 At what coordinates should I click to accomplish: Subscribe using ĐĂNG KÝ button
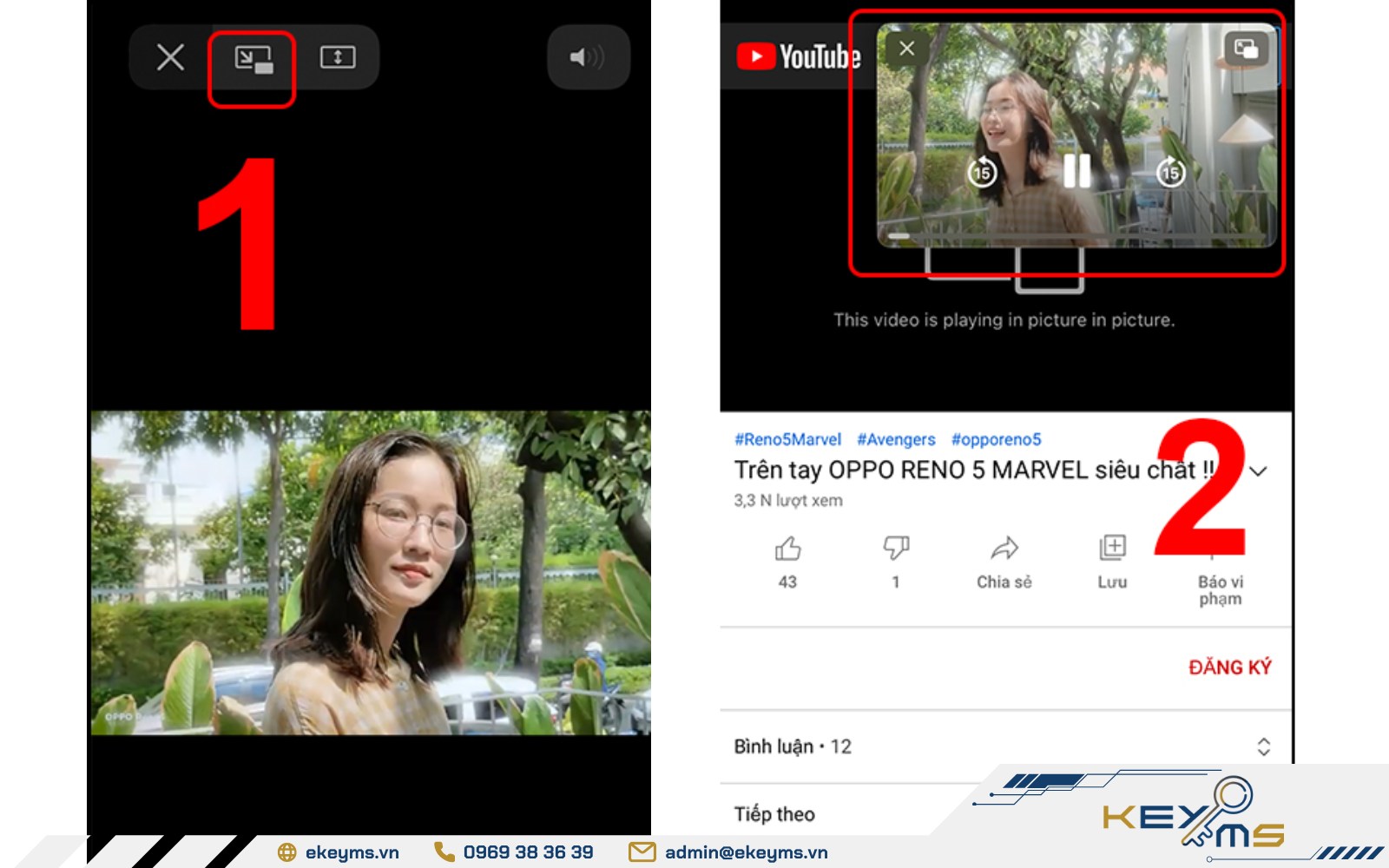coord(1229,667)
